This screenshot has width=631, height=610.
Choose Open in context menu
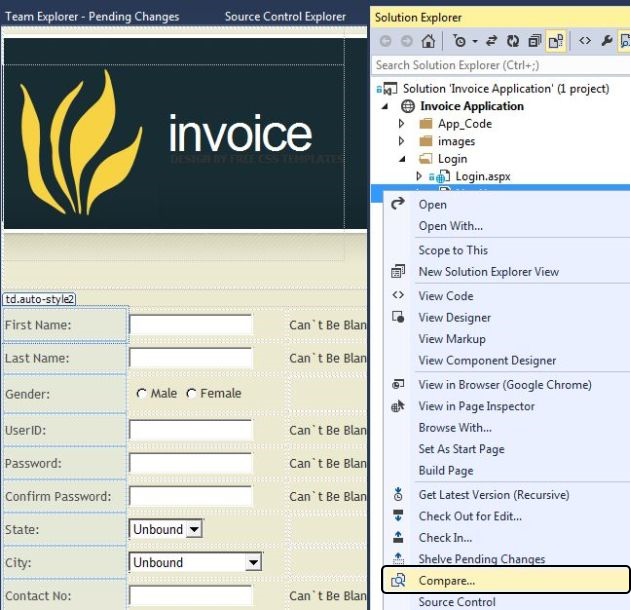pyautogui.click(x=432, y=204)
